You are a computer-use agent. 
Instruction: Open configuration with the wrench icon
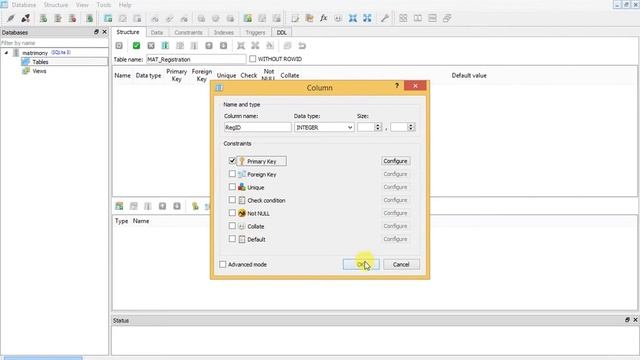click(x=384, y=18)
